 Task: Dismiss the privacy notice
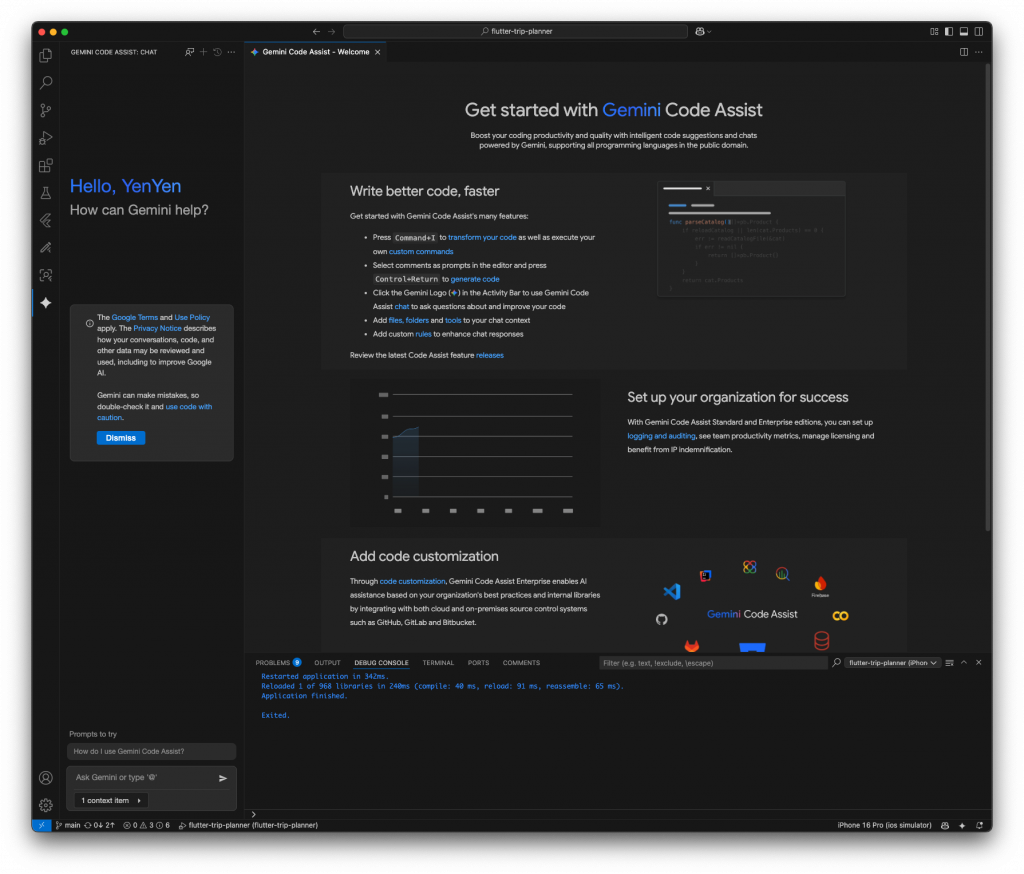click(121, 438)
